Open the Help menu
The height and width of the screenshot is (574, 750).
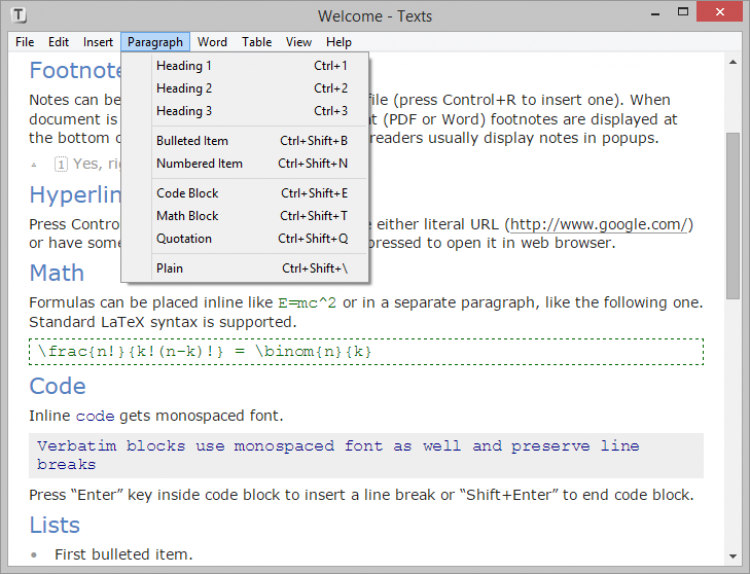tap(339, 42)
